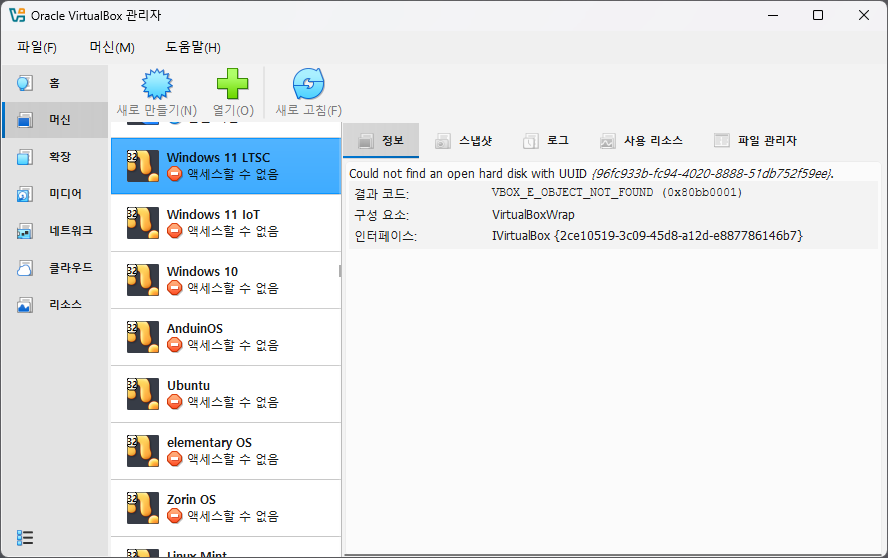Open the 클라우드 (Cloud) sidebar section
Image resolution: width=888 pixels, height=558 pixels.
tap(54, 267)
